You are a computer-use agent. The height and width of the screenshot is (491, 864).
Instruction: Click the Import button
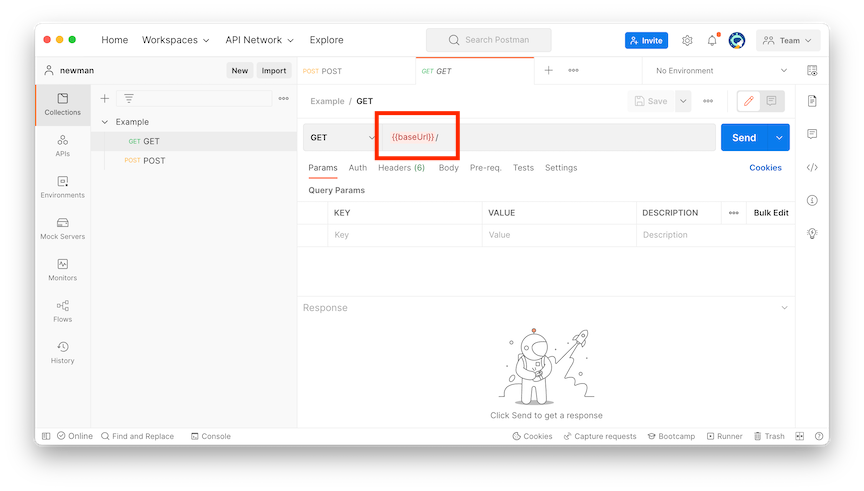tap(274, 71)
